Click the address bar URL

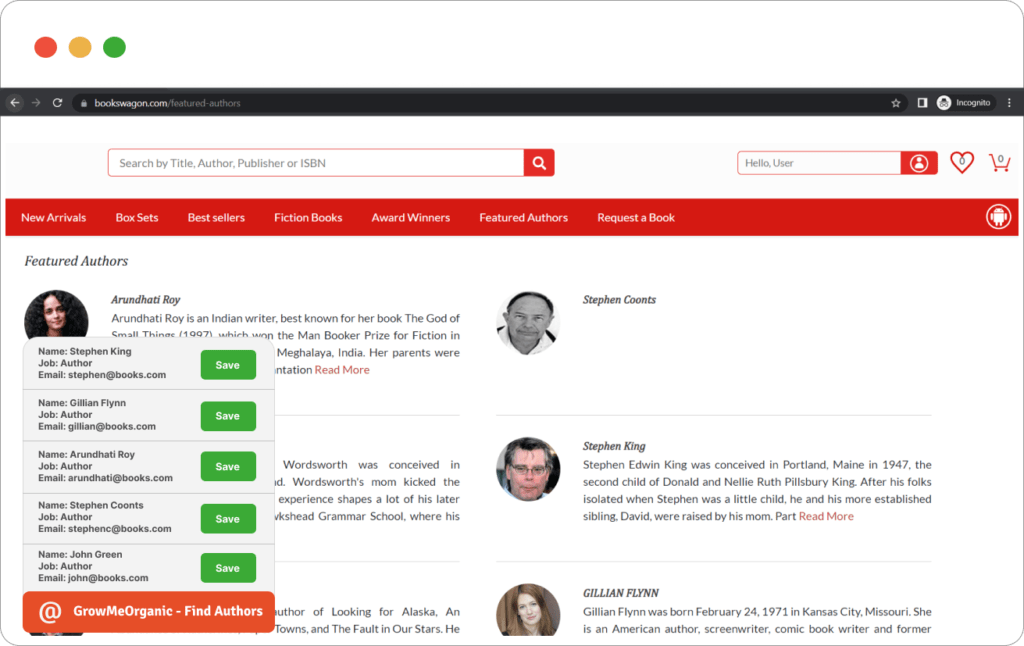click(x=167, y=103)
